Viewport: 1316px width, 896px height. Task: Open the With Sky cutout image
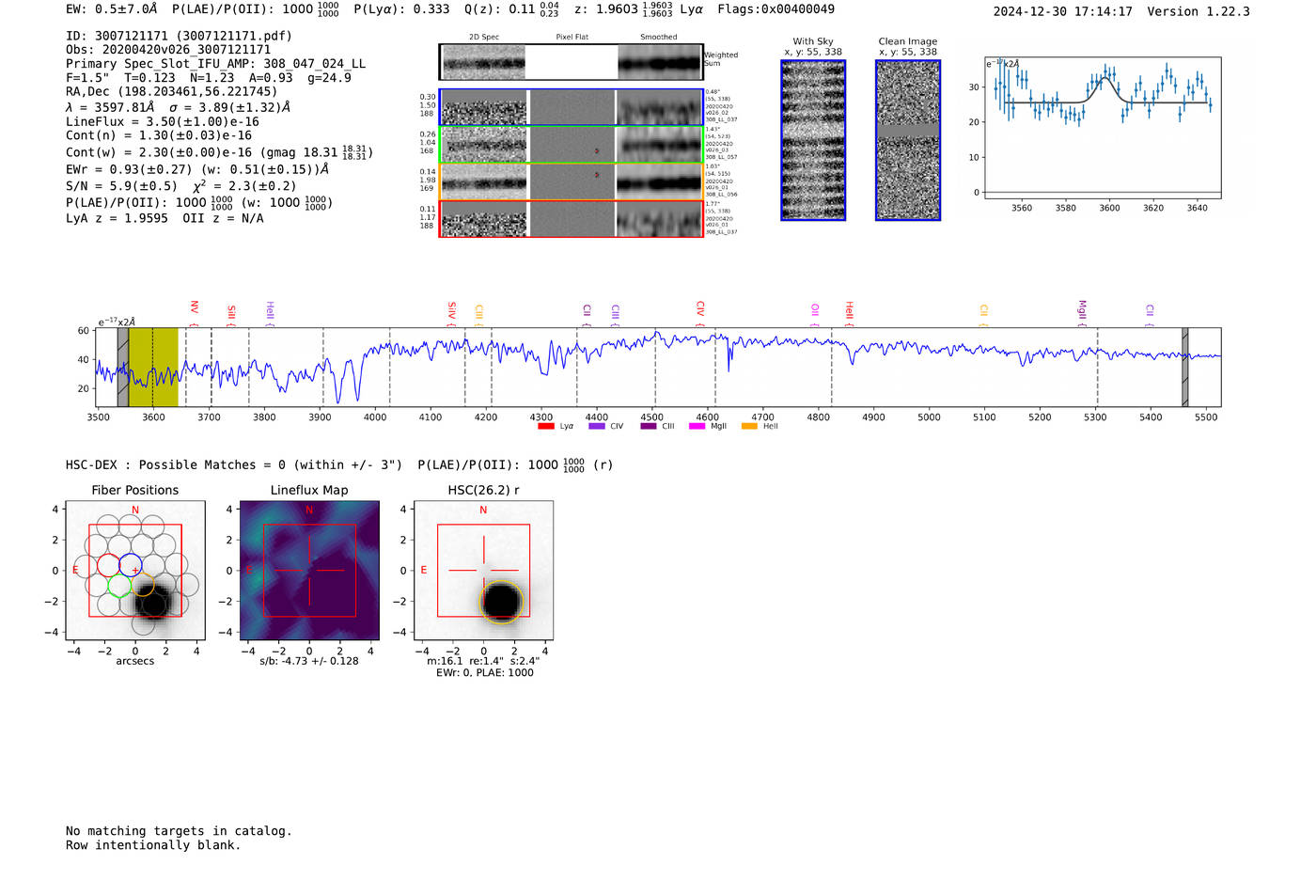[x=813, y=140]
